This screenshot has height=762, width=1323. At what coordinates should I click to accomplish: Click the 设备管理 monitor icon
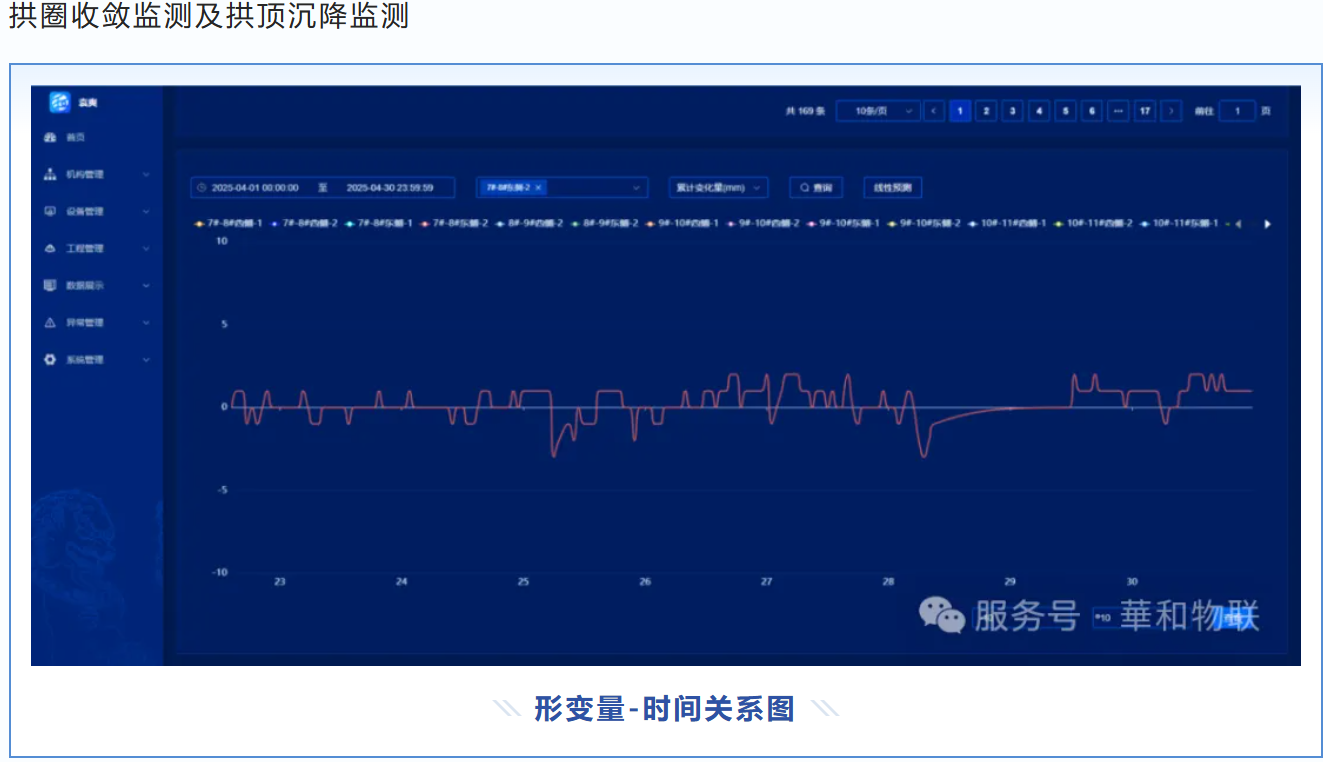50,211
